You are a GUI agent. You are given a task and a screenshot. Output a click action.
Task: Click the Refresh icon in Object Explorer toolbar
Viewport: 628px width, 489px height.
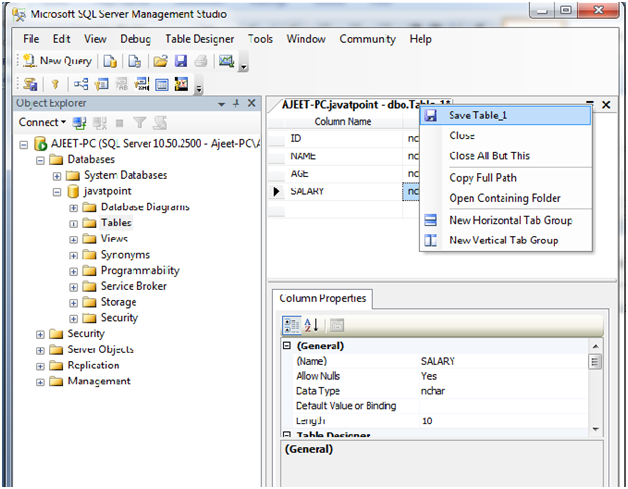pyautogui.click(x=160, y=123)
